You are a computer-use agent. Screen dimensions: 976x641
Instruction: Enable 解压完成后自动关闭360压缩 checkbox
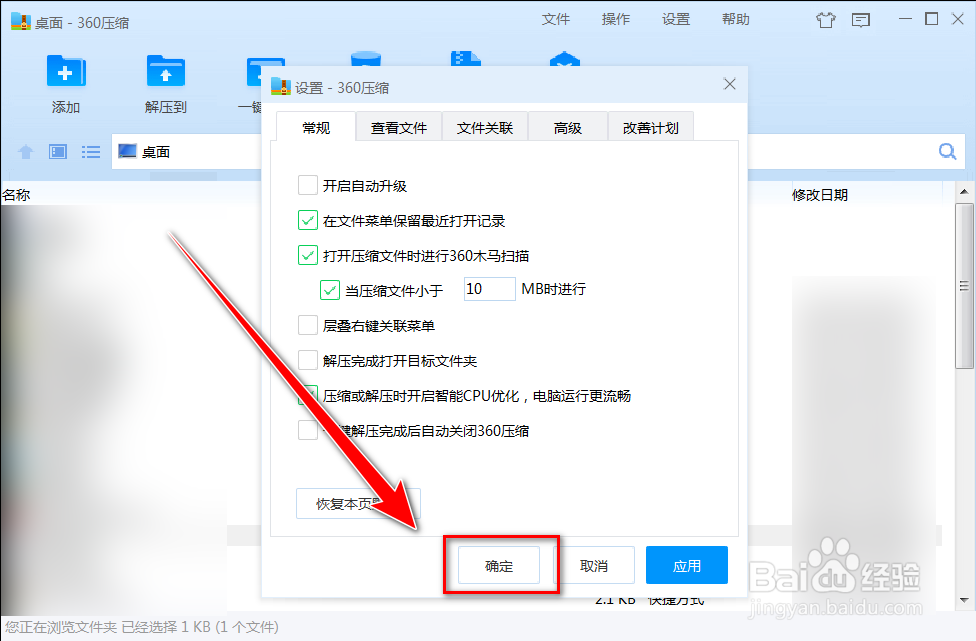(307, 430)
